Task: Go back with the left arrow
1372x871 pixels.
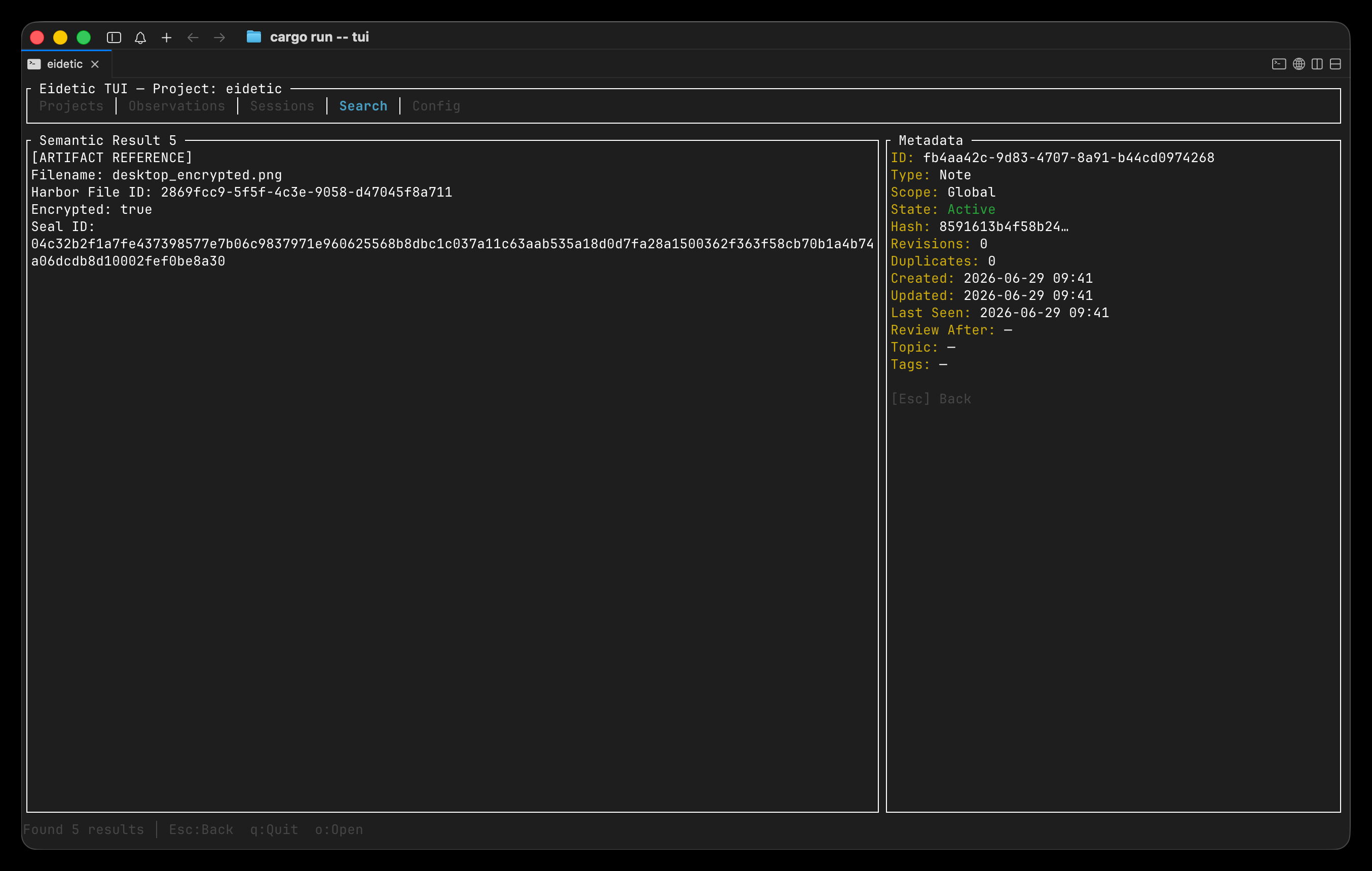Action: tap(193, 37)
